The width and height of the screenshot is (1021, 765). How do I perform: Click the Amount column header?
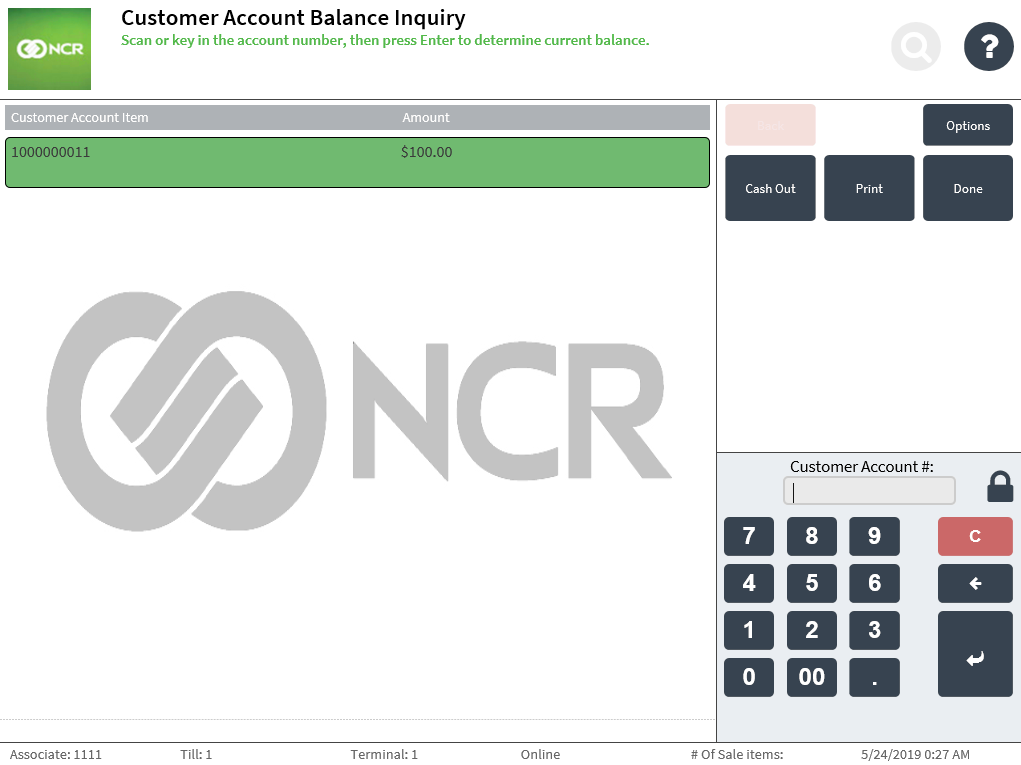click(426, 118)
